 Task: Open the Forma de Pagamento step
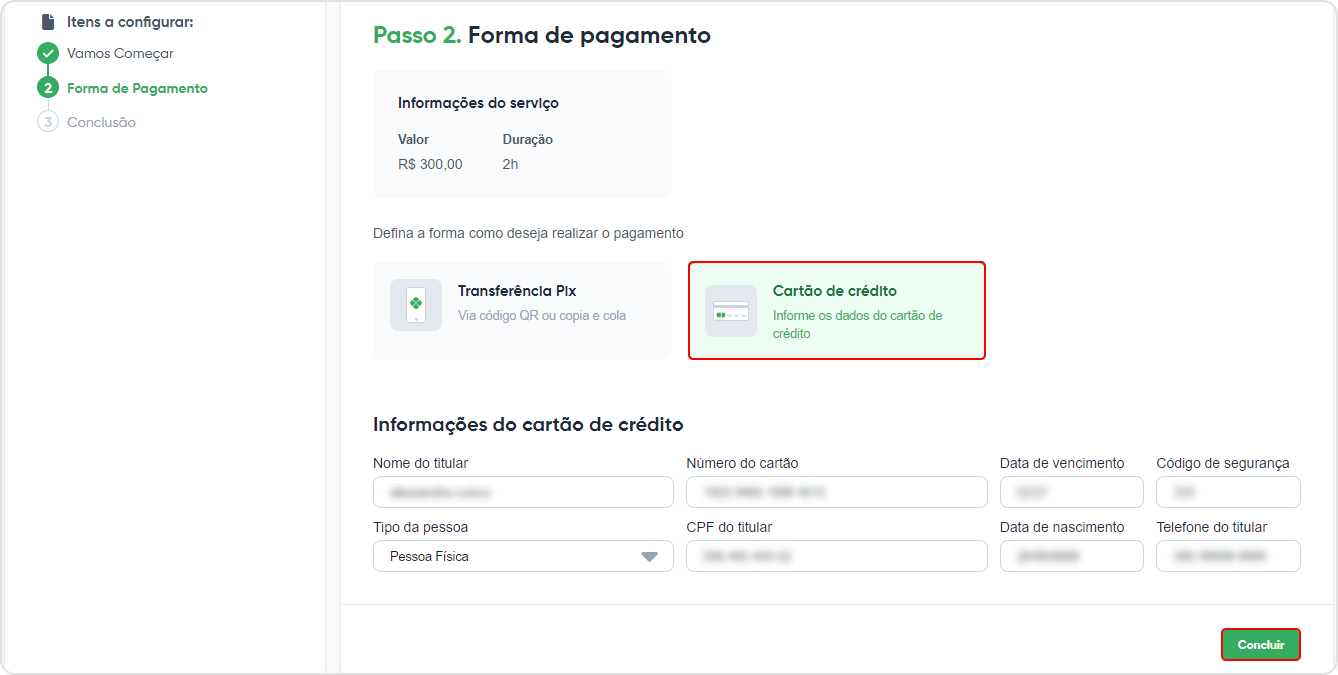click(x=137, y=88)
